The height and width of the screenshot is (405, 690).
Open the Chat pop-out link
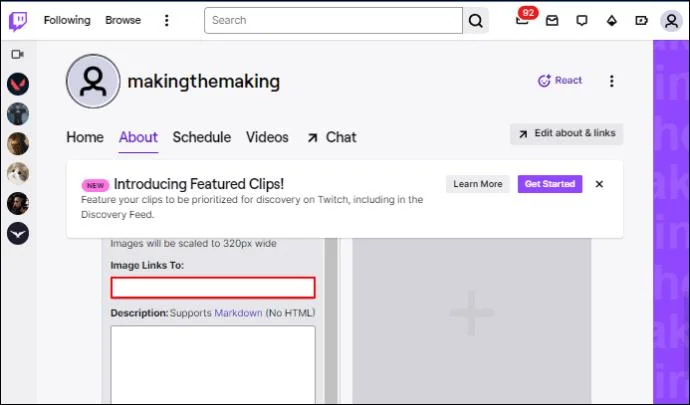(x=332, y=137)
